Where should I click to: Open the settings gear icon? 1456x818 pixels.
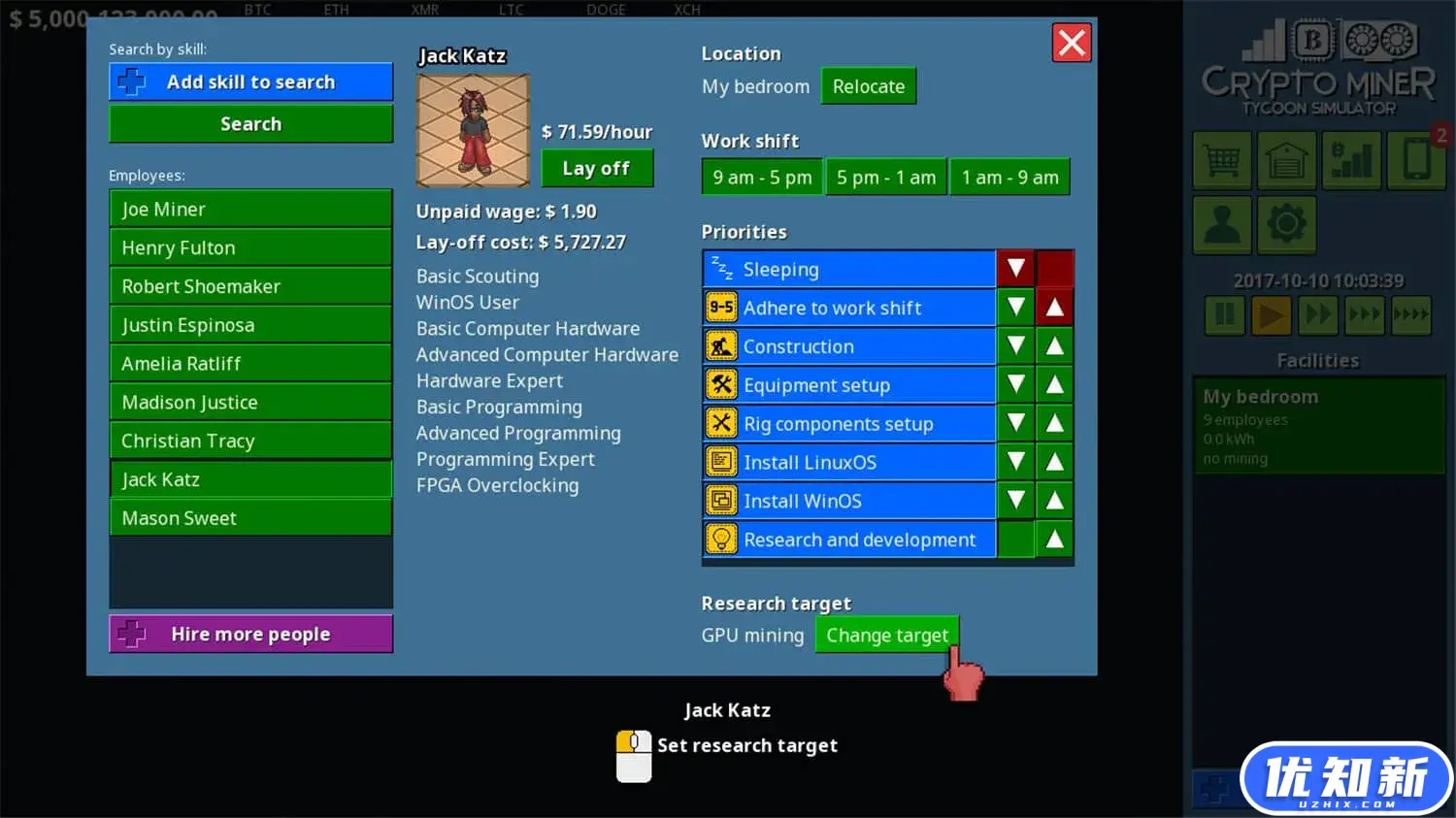[1286, 224]
